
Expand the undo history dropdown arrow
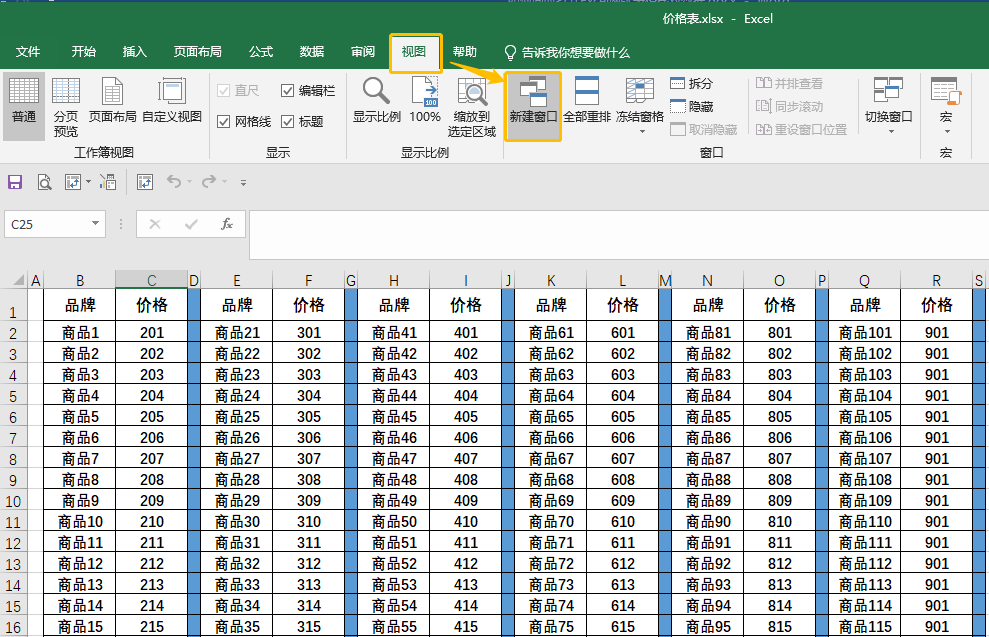189,182
